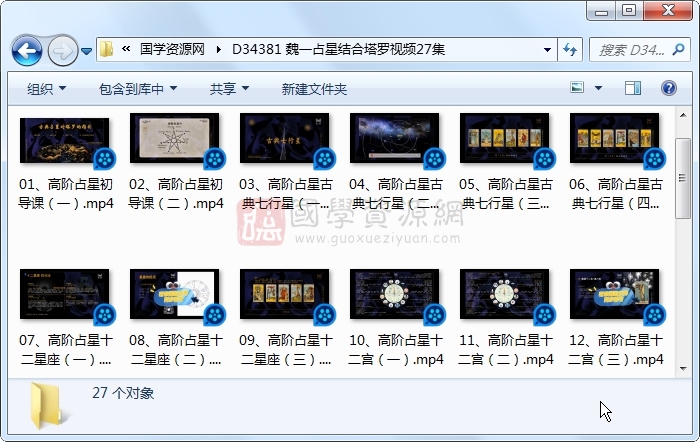
Task: Select video thumbnail 03、高阶占星古典七行星
Action: (285, 138)
